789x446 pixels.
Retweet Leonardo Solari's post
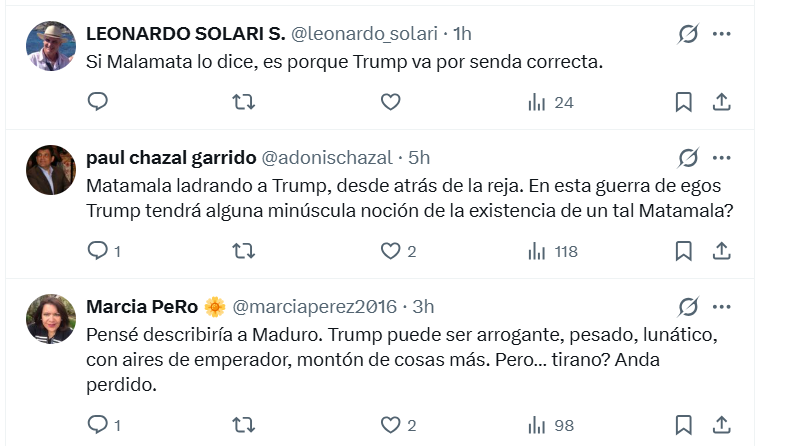[x=243, y=102]
